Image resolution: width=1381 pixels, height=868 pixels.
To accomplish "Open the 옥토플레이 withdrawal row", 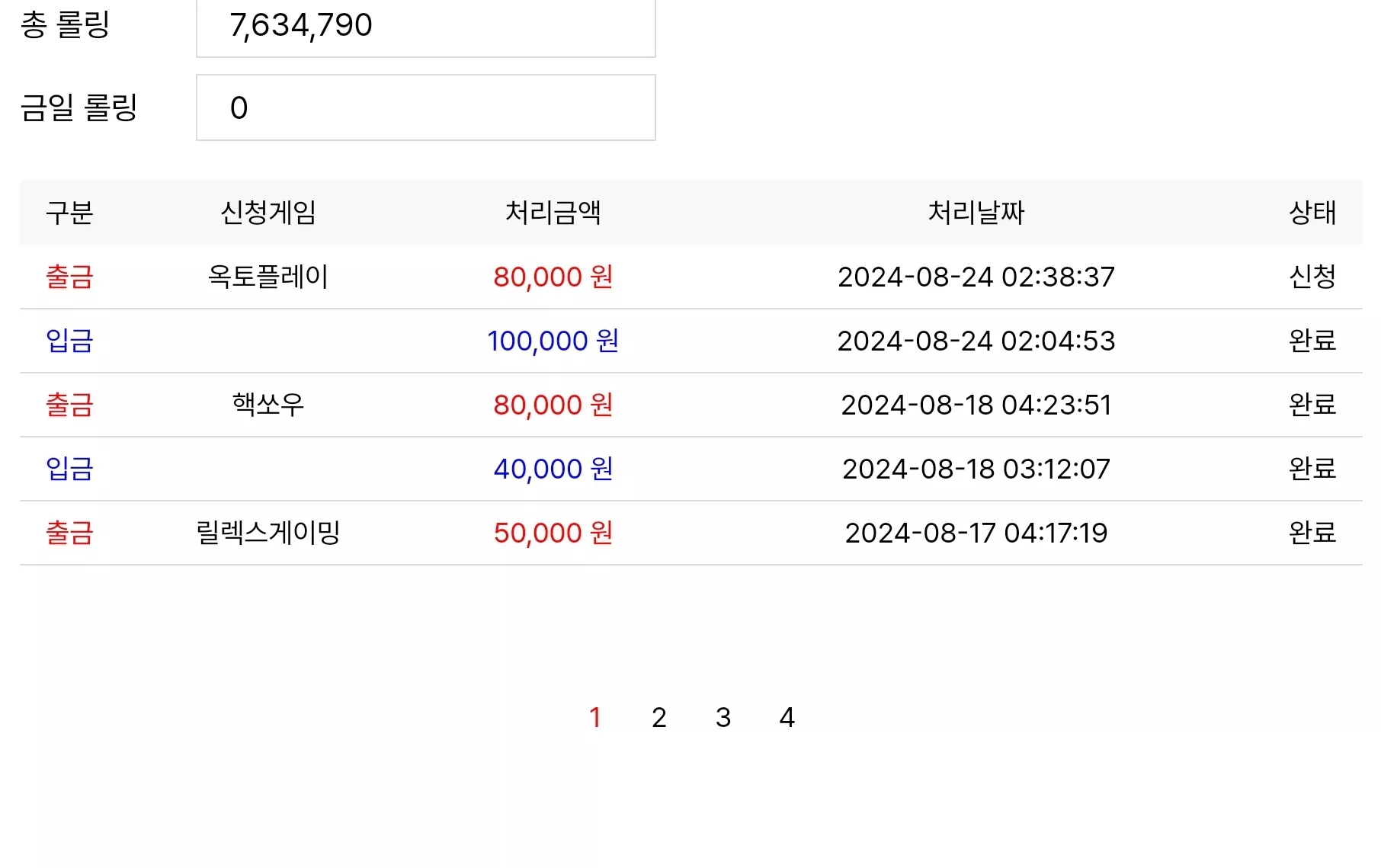I will (690, 277).
